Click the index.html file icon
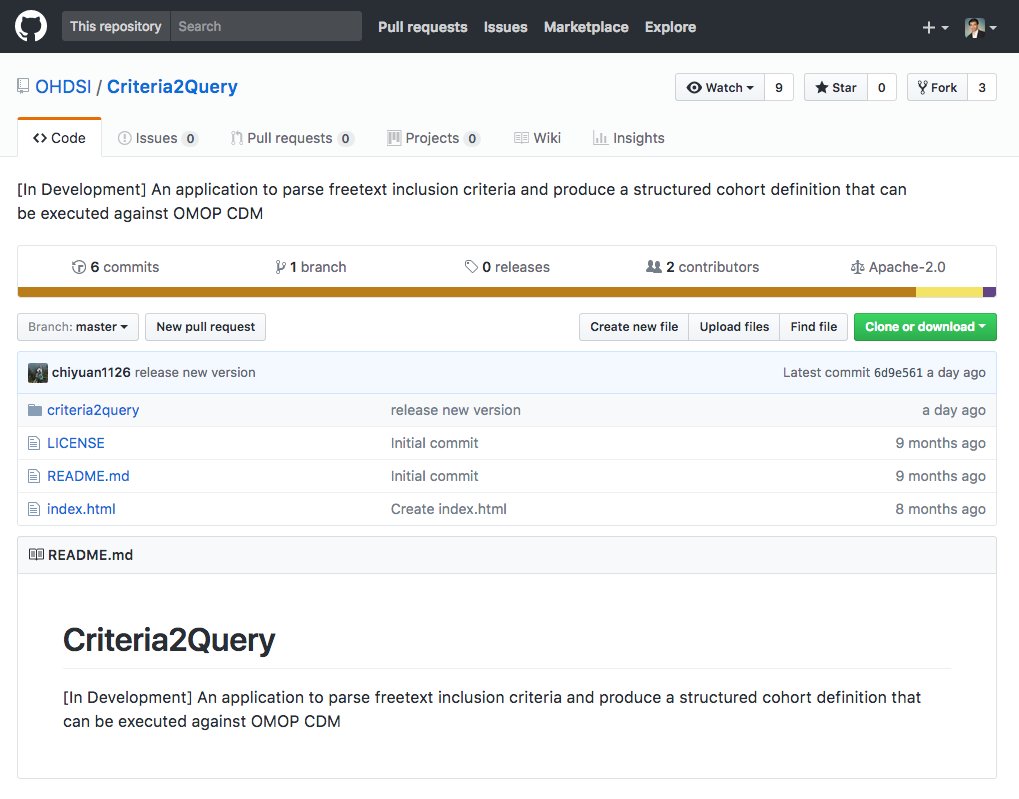This screenshot has width=1019, height=799. pos(34,510)
